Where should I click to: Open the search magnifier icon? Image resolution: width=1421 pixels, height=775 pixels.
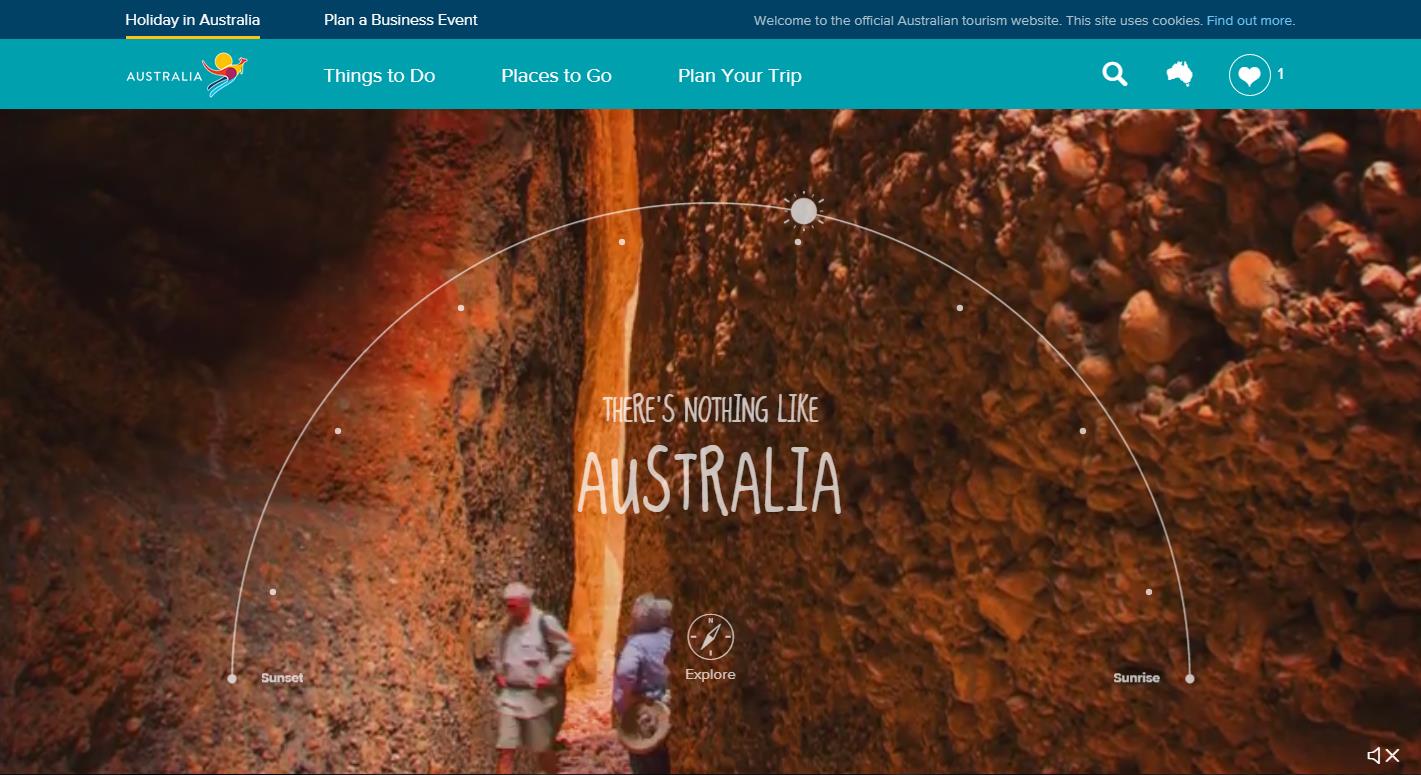1115,74
